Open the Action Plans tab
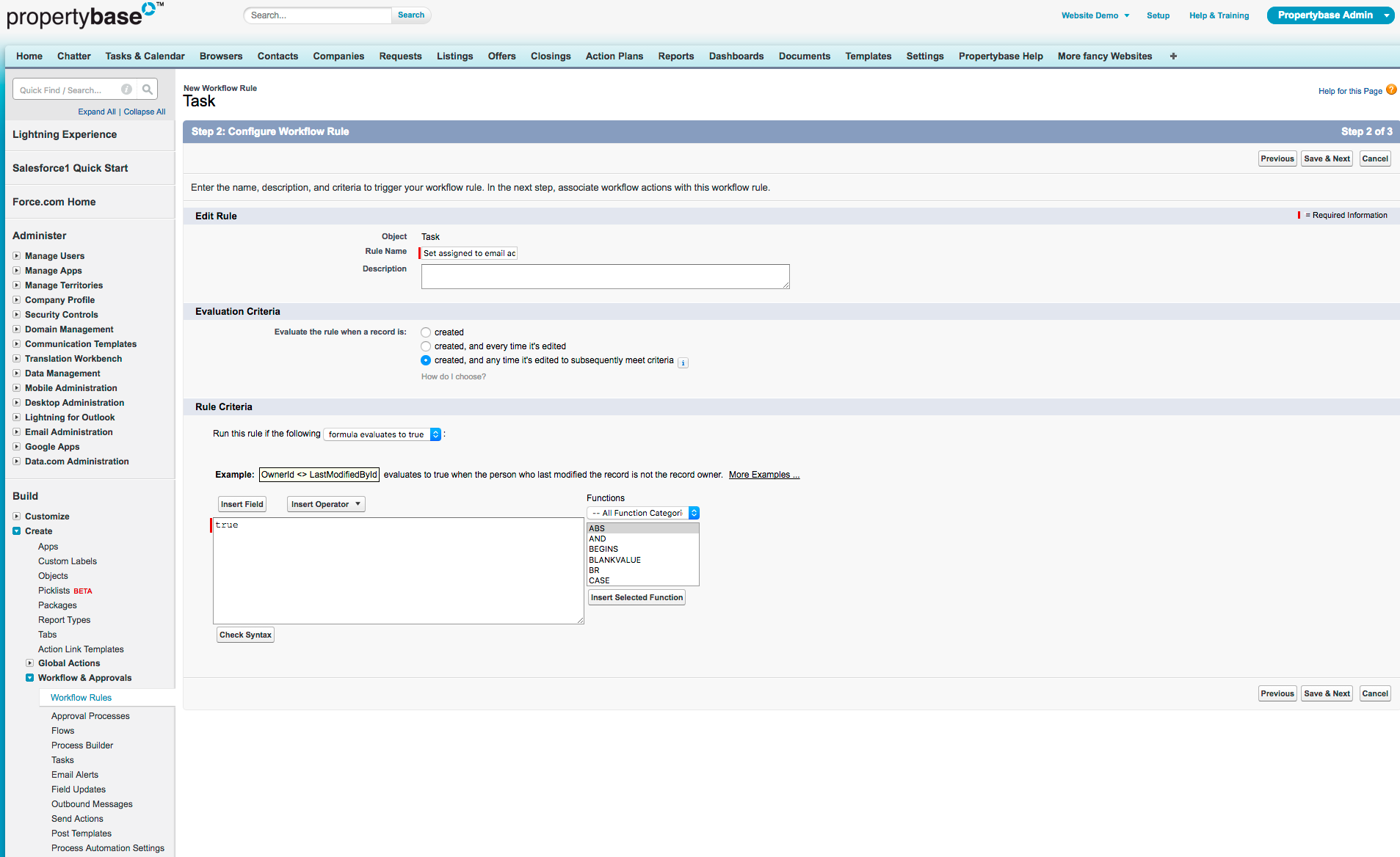The image size is (1400, 857). point(614,56)
